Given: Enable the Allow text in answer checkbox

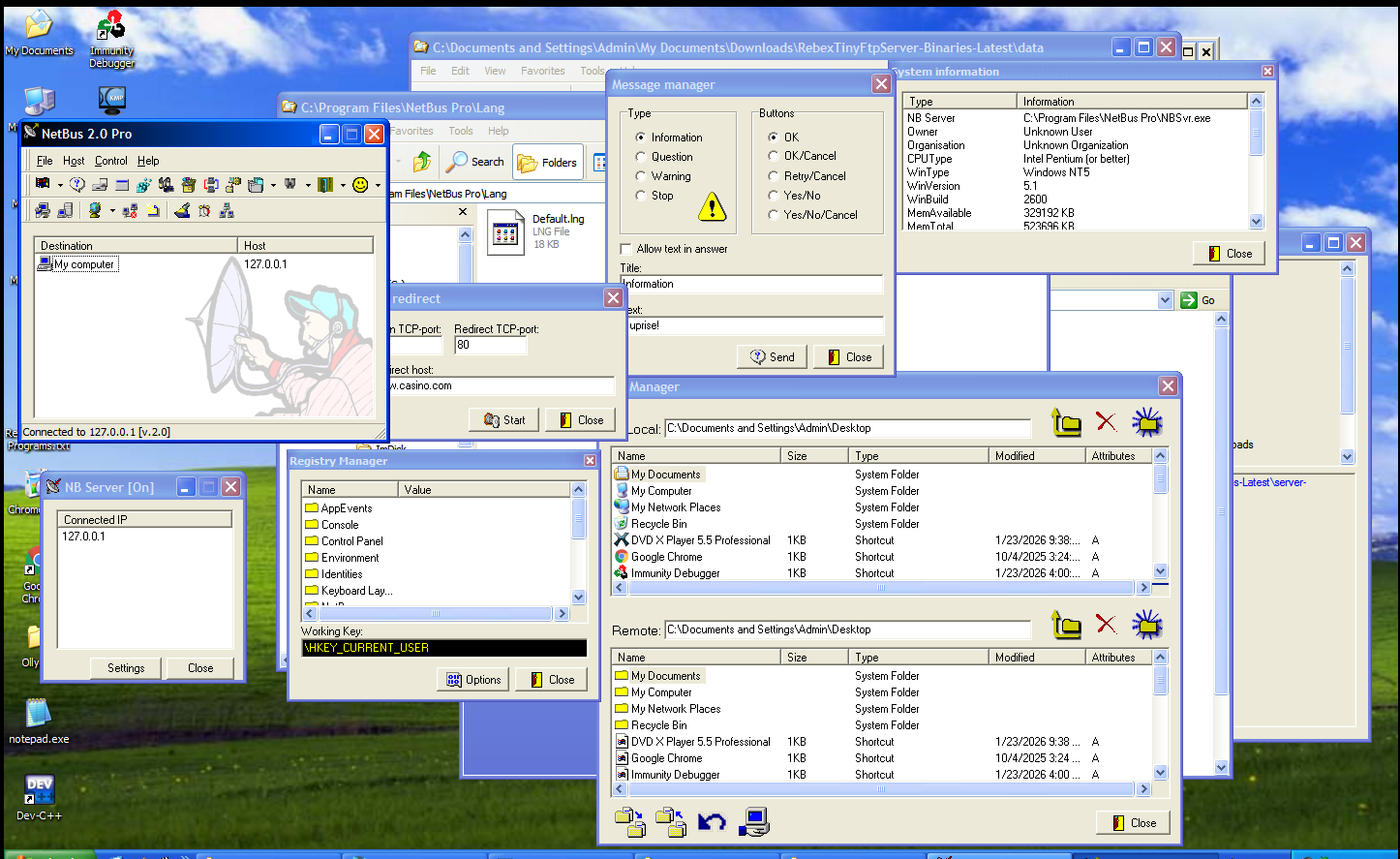Looking at the screenshot, I should pos(626,249).
